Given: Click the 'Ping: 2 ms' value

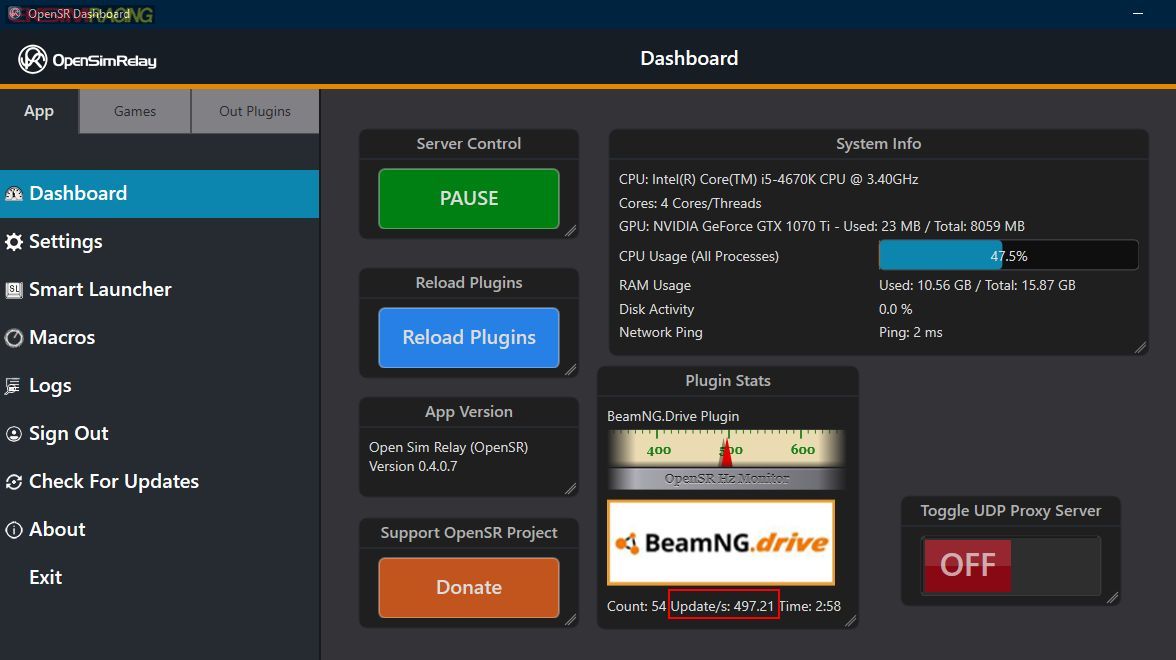Looking at the screenshot, I should click(x=910, y=332).
